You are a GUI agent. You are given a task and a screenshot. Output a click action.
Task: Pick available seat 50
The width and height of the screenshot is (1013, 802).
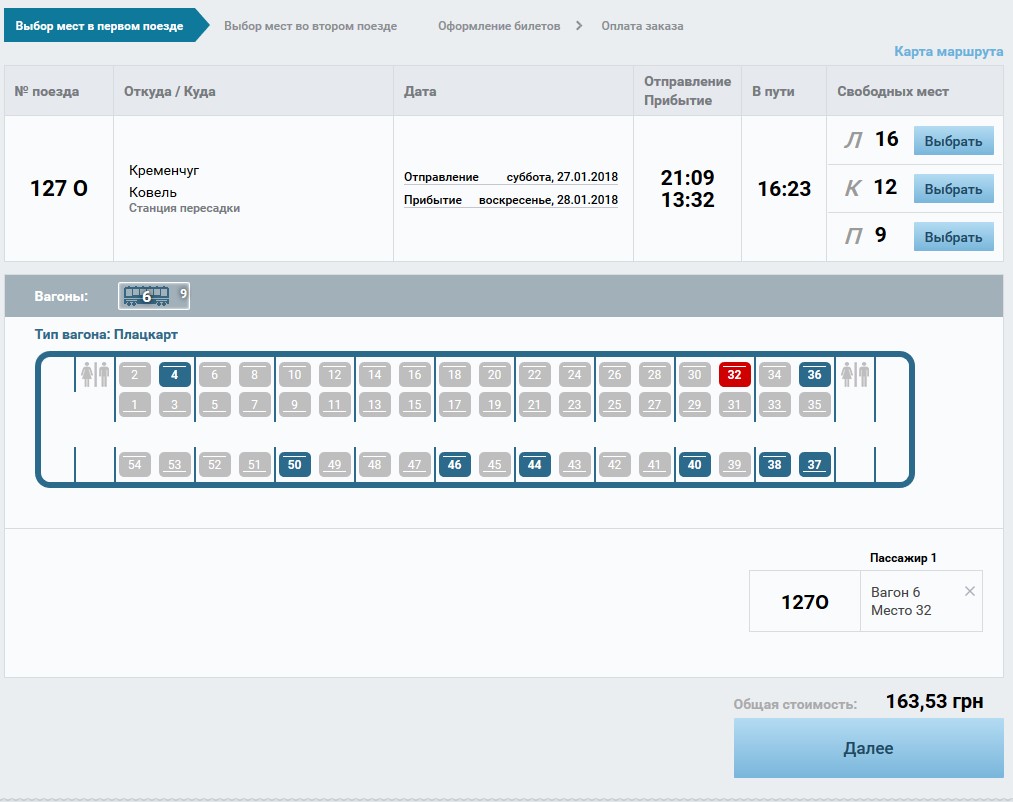pyautogui.click(x=294, y=465)
